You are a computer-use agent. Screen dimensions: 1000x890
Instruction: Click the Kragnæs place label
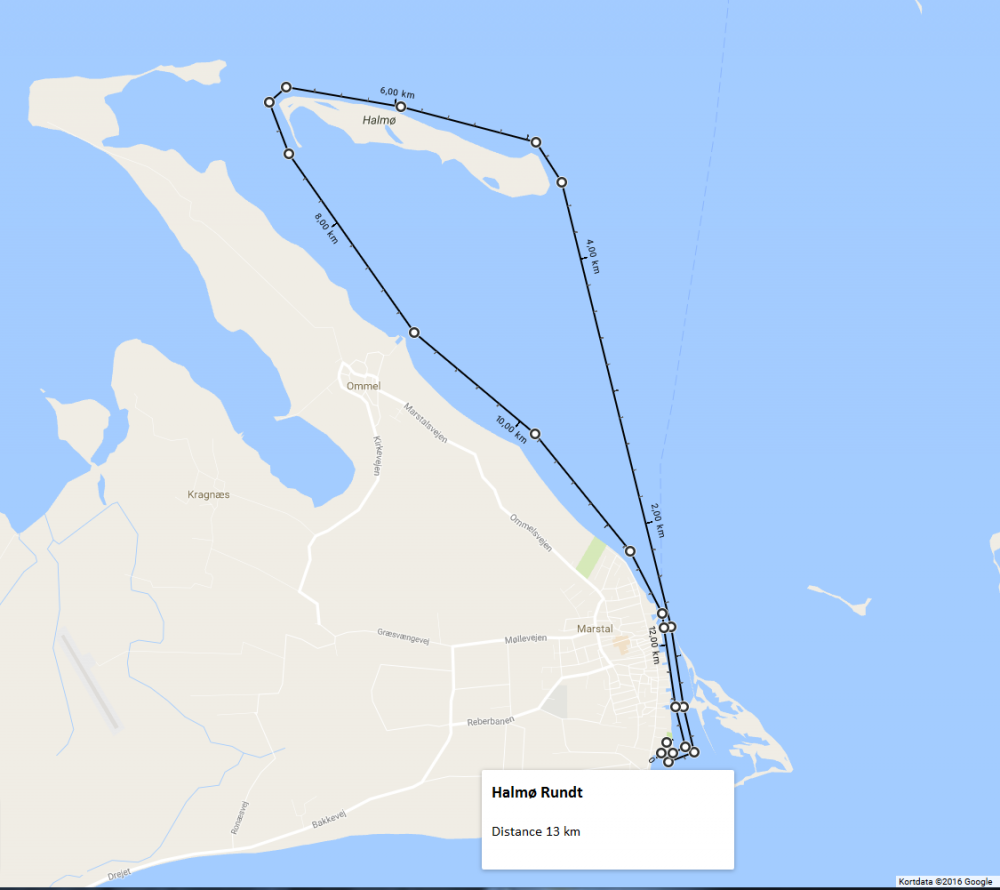(209, 495)
